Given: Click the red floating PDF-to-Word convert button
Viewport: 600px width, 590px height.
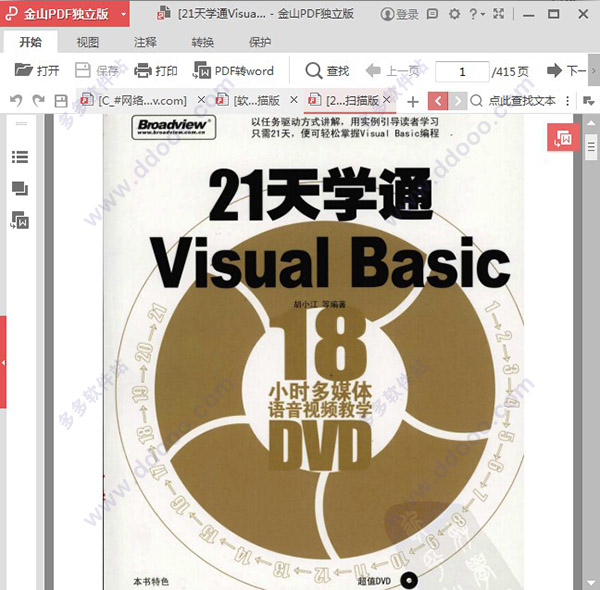Looking at the screenshot, I should click(x=563, y=137).
